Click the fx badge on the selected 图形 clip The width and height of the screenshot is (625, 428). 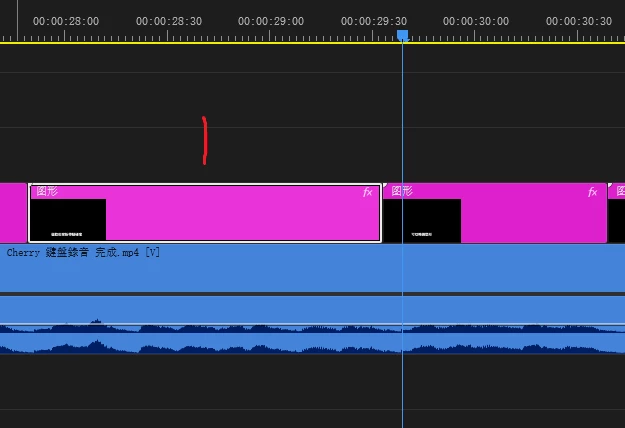[368, 192]
